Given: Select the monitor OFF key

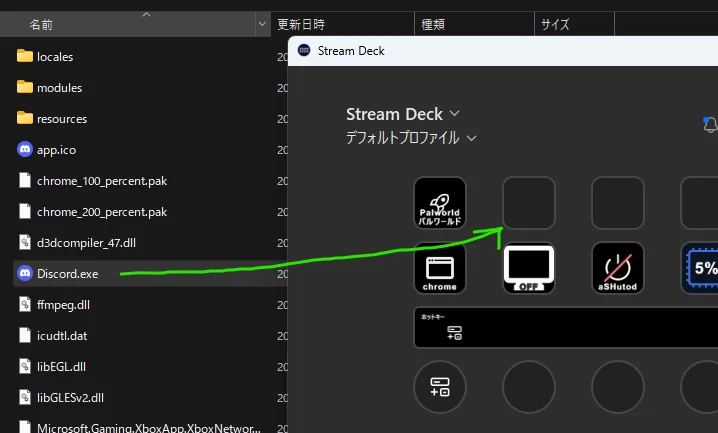Looking at the screenshot, I should [x=528, y=268].
